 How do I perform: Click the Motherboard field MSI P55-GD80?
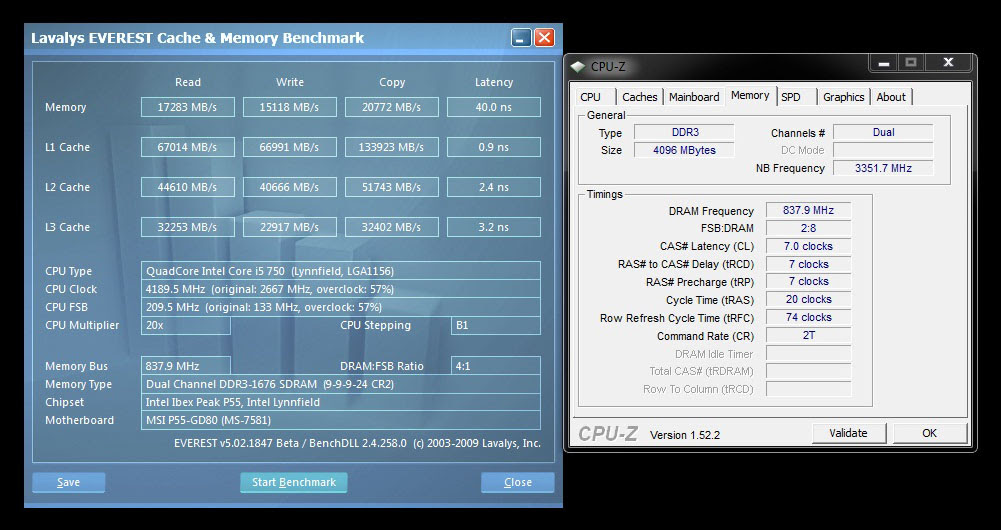point(341,420)
